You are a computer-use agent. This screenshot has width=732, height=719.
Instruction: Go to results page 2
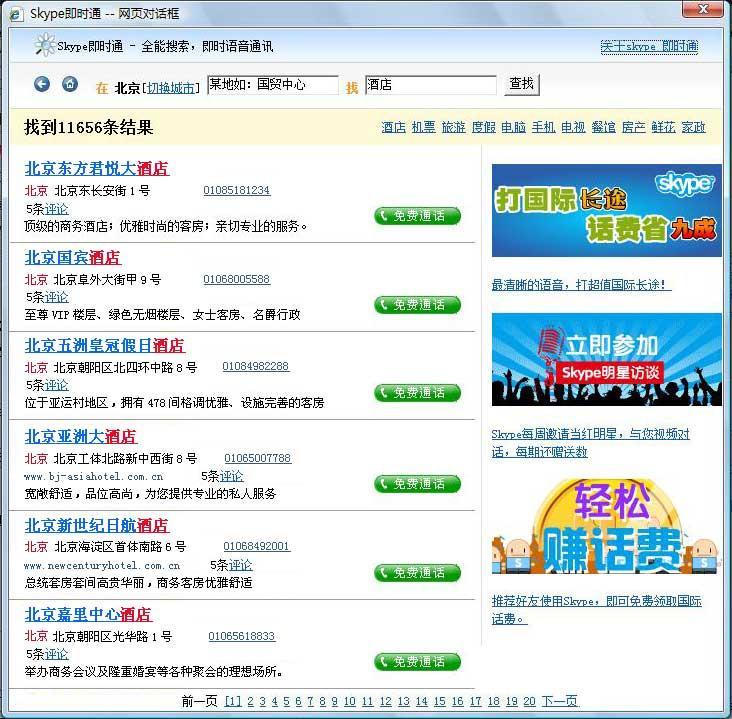(x=251, y=701)
